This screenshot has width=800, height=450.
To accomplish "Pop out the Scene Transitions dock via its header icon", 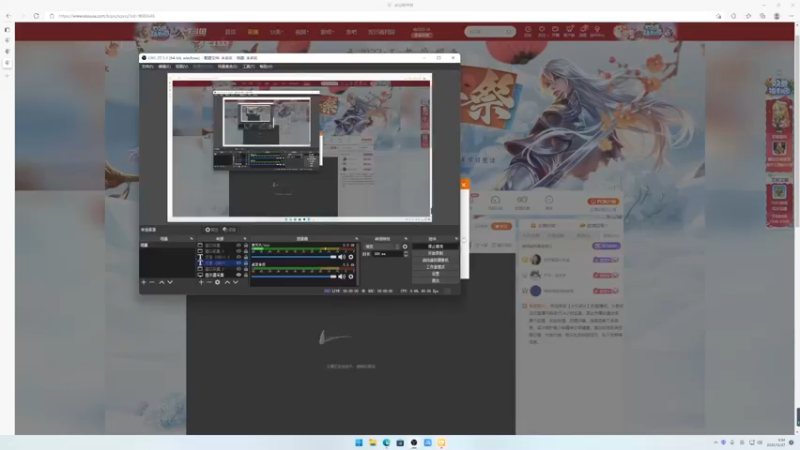I will 406,239.
